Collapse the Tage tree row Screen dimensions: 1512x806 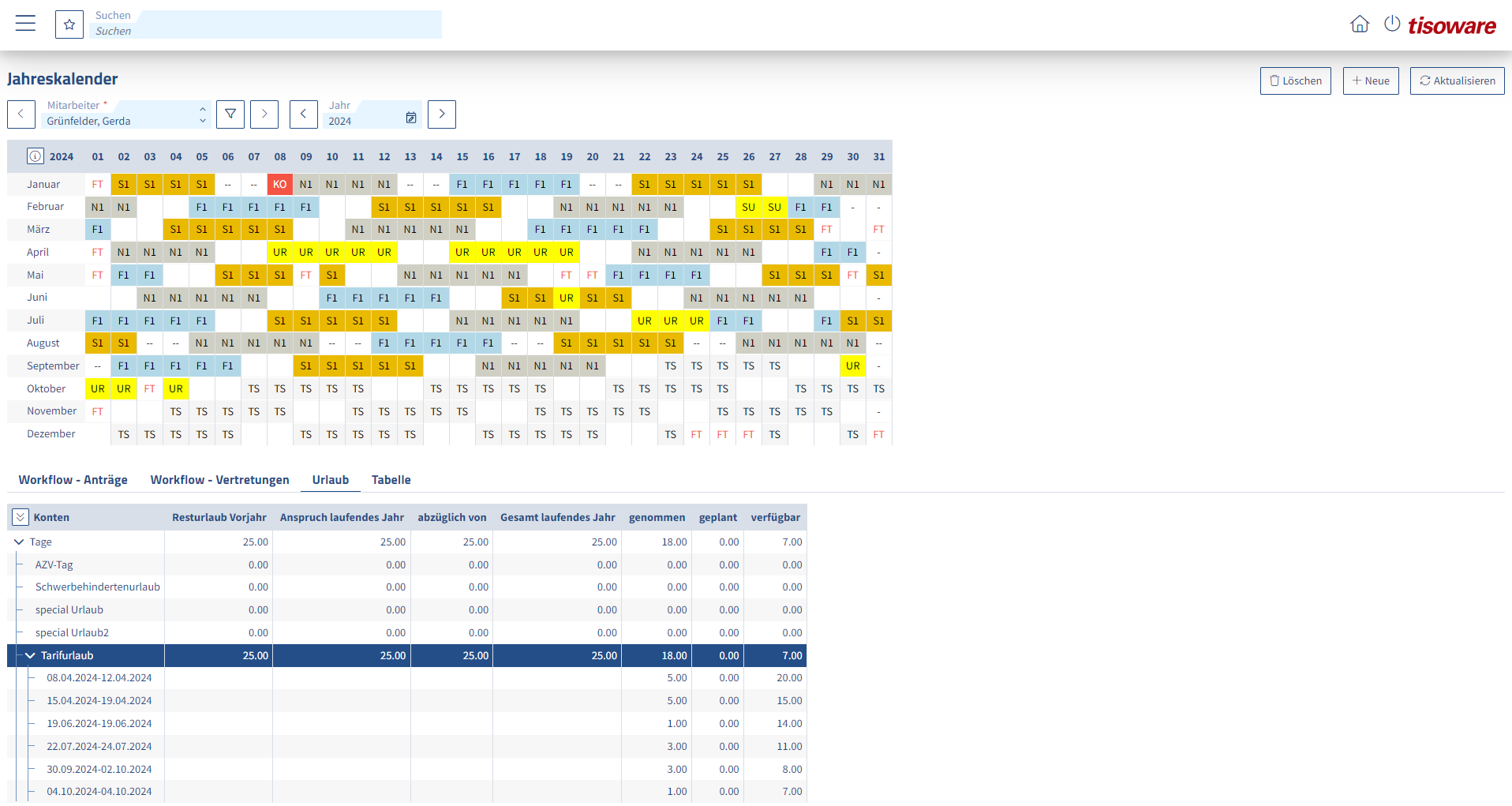tap(19, 542)
